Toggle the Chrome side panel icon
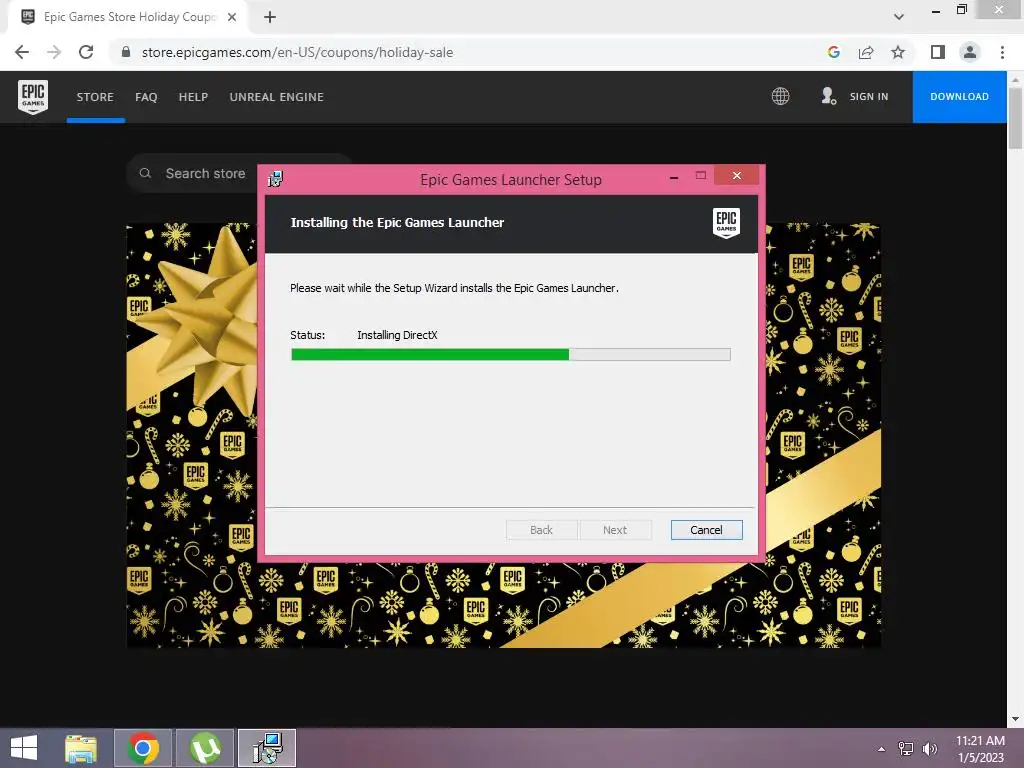 [x=938, y=52]
